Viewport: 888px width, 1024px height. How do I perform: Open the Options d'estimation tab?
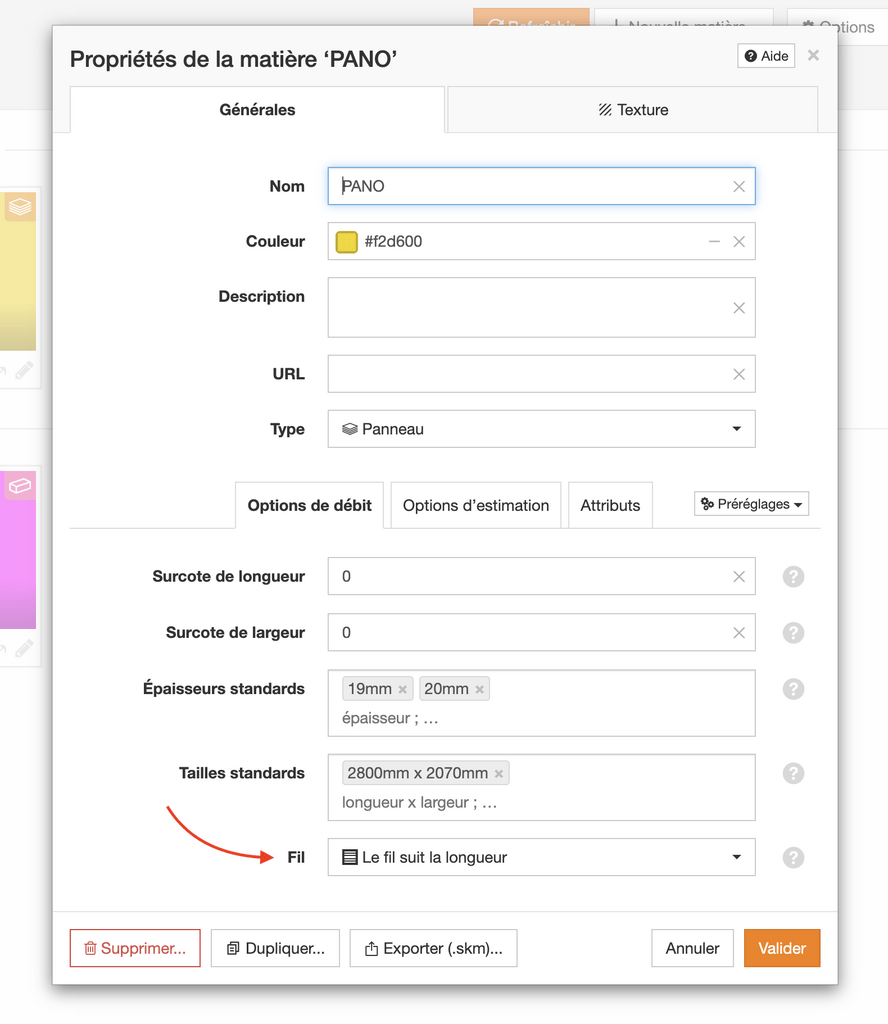[476, 505]
